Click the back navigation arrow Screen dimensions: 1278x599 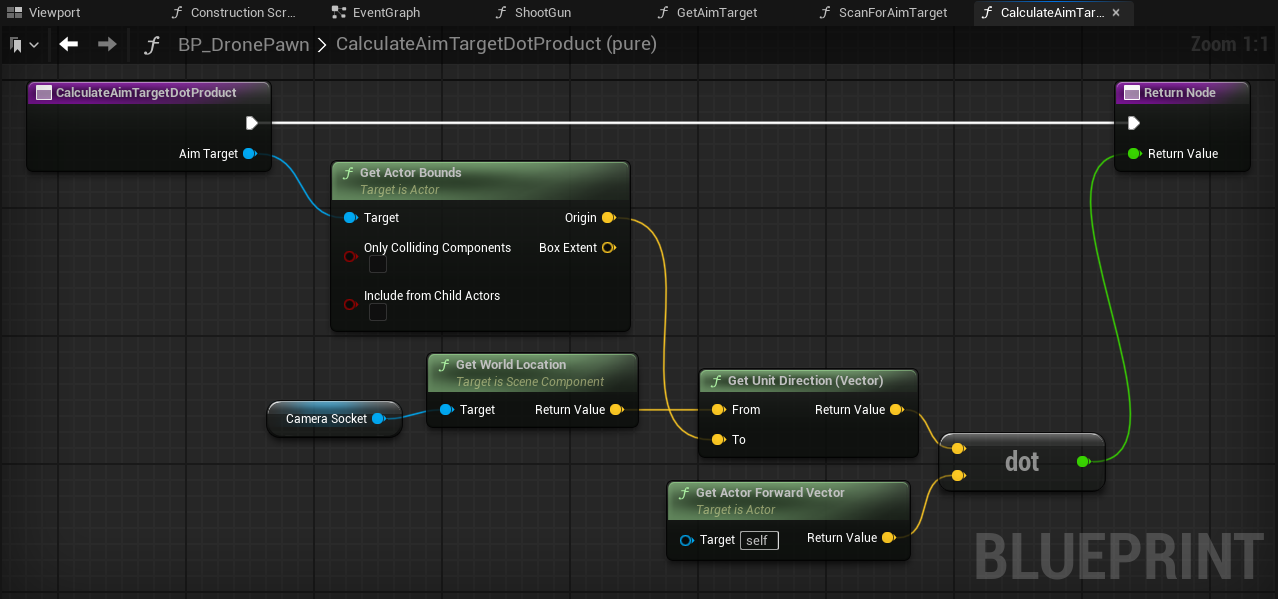[x=68, y=44]
